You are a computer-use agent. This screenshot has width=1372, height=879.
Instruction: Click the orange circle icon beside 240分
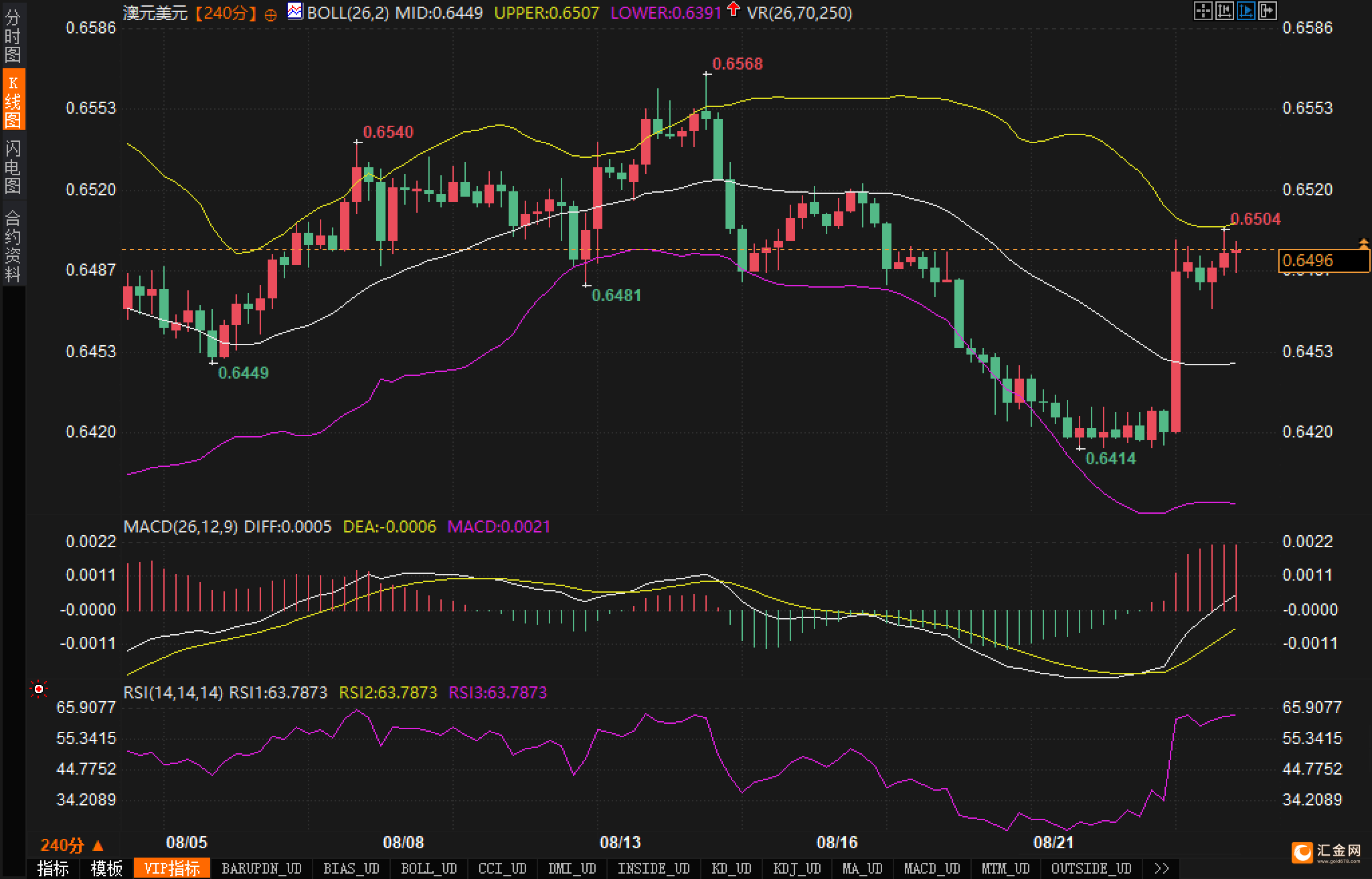tap(270, 15)
